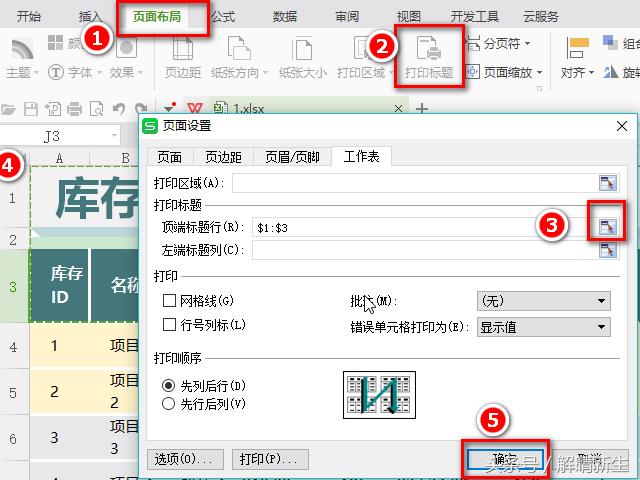
Task: Click the redo arrow icon
Action: click(141, 109)
